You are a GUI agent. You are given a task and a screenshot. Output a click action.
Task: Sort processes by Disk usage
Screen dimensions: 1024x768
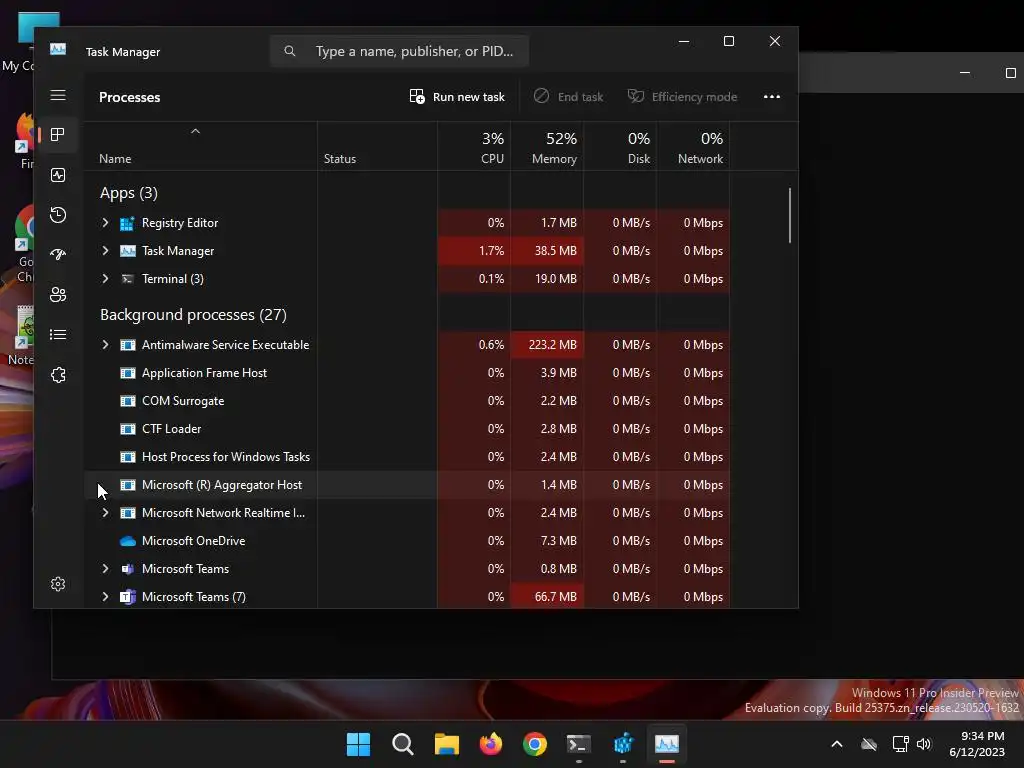click(620, 148)
